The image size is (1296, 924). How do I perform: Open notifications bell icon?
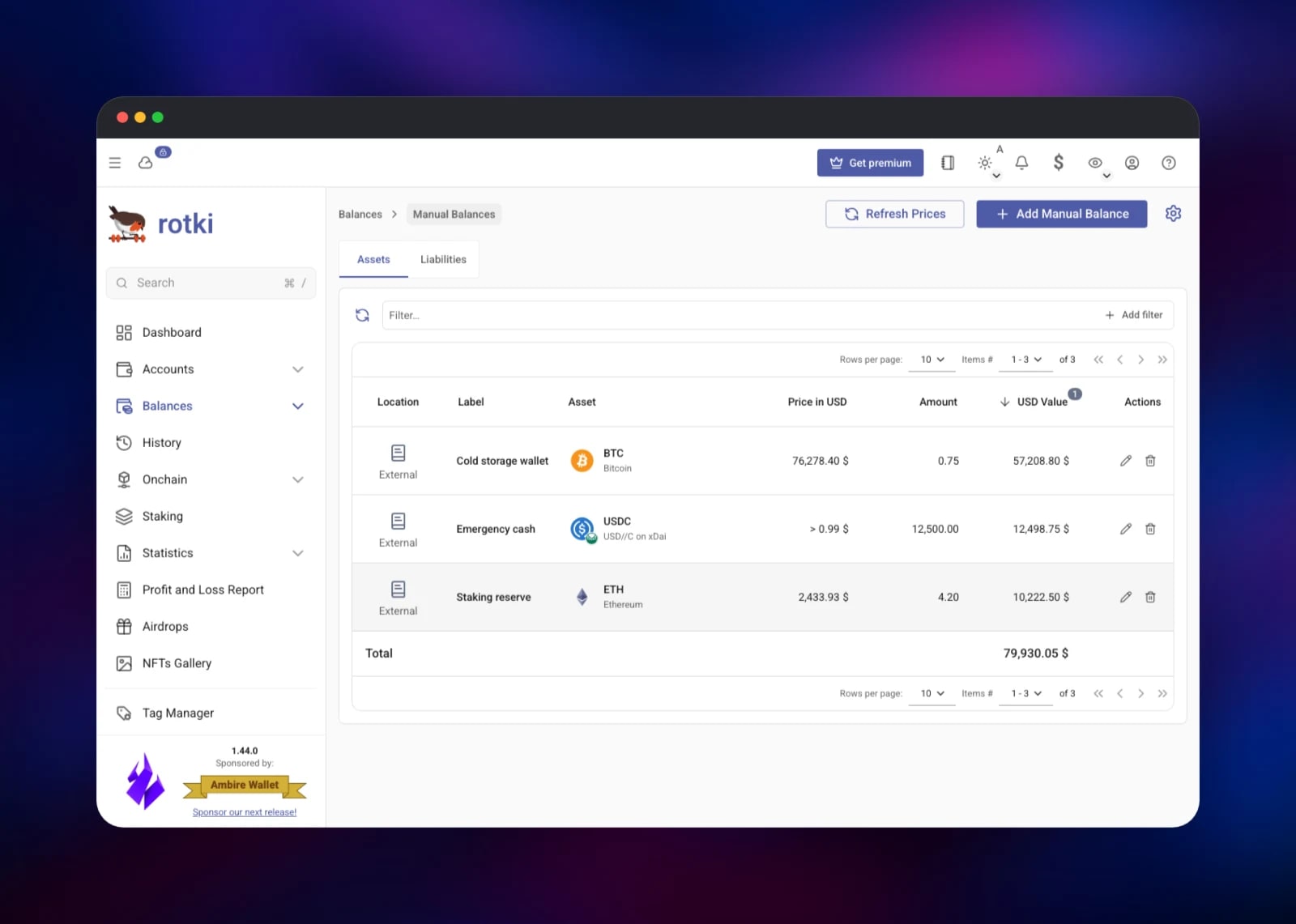pyautogui.click(x=1022, y=163)
